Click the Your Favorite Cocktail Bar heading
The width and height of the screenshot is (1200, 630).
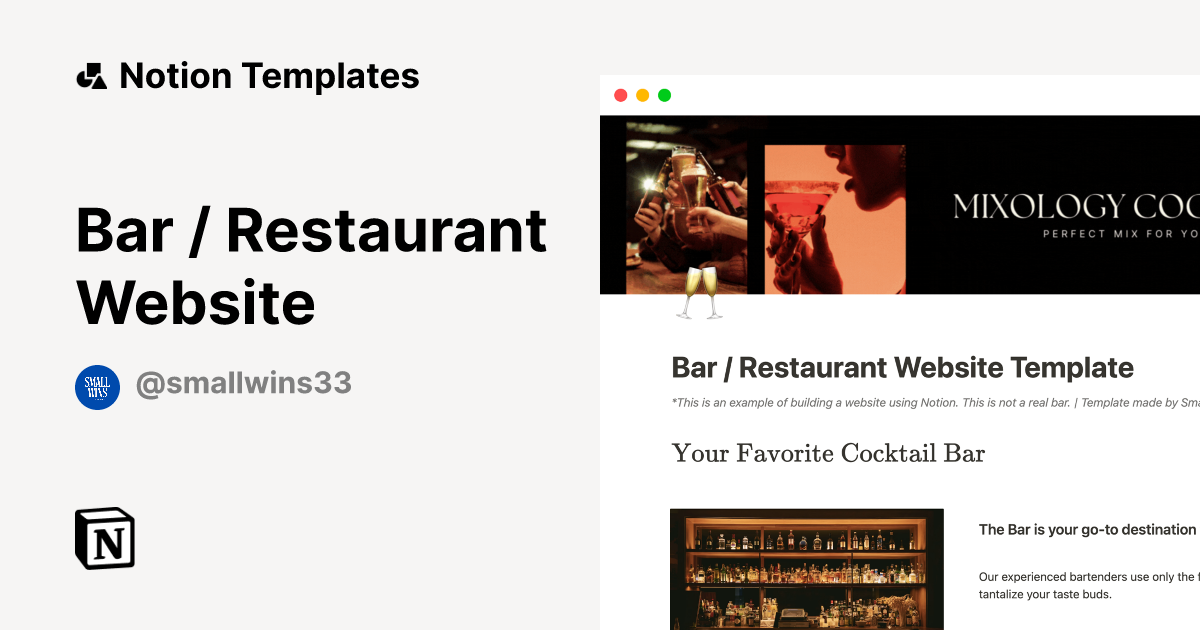[828, 453]
